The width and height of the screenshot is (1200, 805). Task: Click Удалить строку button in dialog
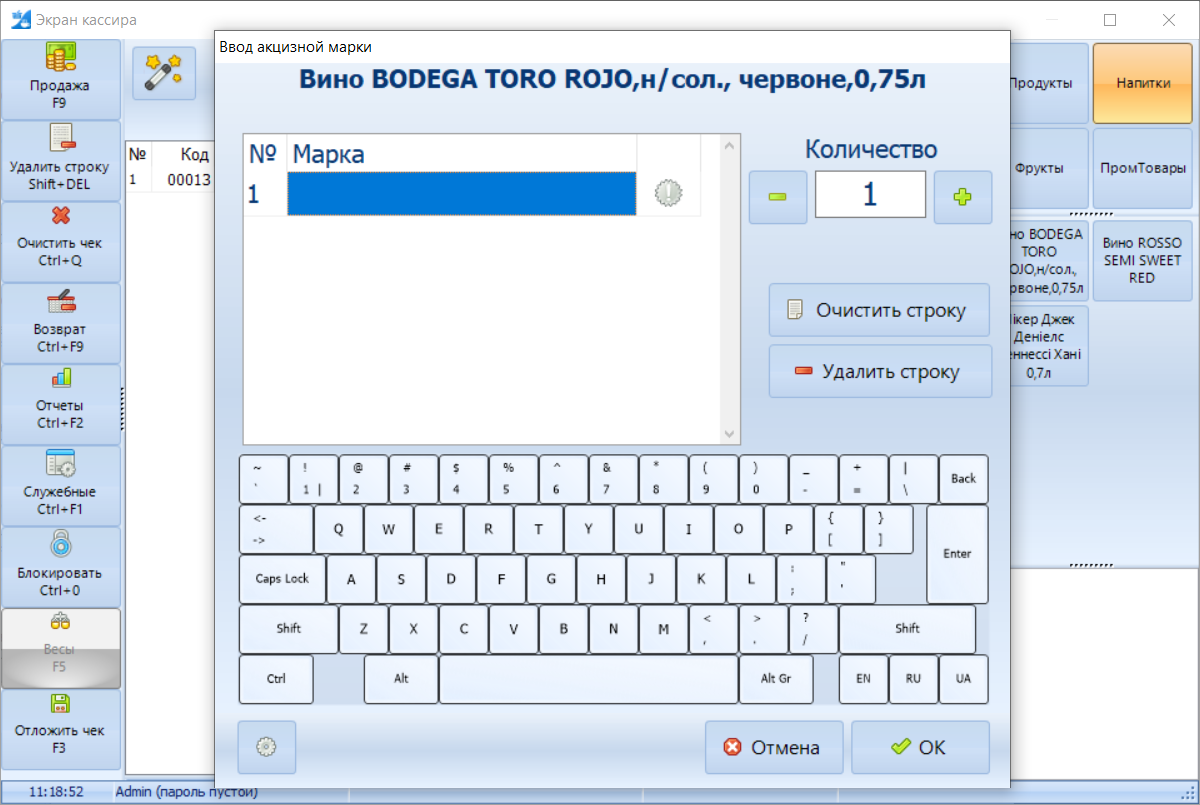(x=879, y=372)
